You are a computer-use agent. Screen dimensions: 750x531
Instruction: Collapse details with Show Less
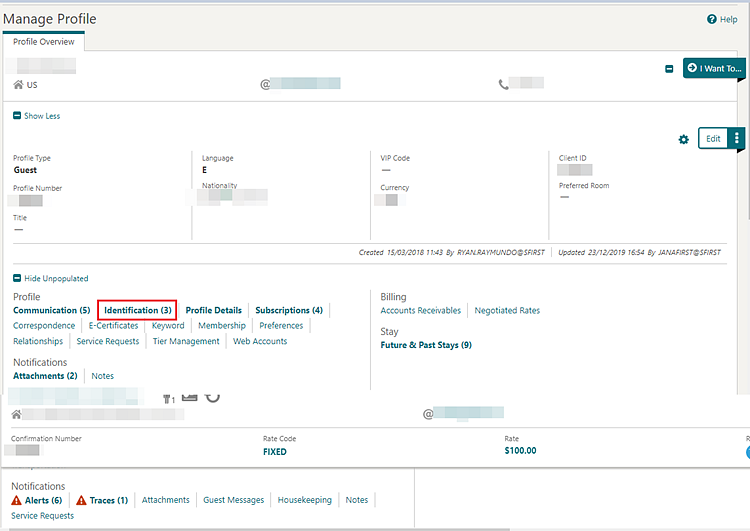(x=36, y=116)
